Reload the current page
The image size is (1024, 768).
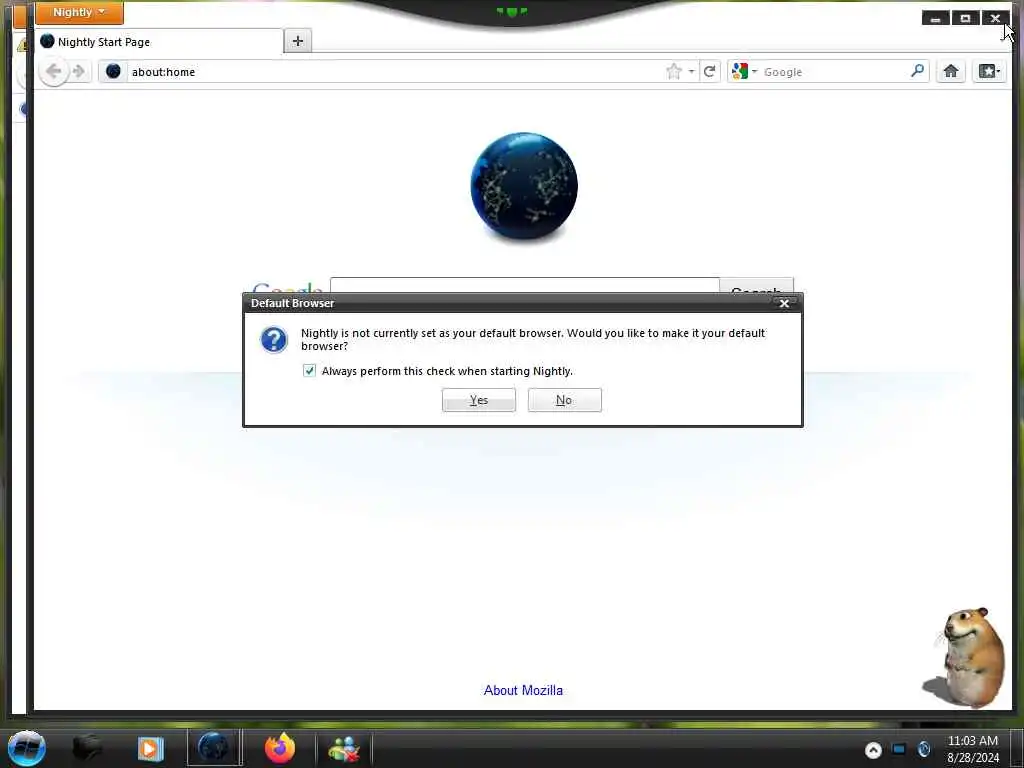click(709, 71)
